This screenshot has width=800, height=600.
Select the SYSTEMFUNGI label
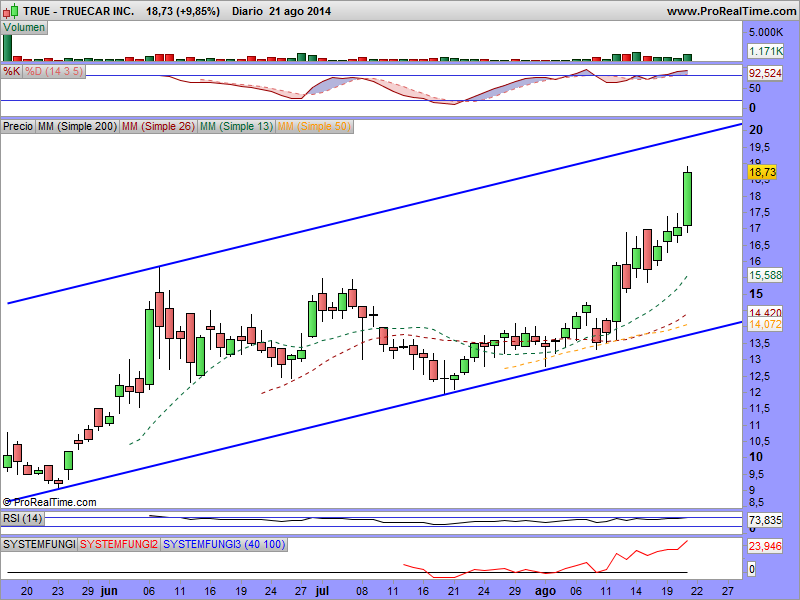(x=39, y=544)
